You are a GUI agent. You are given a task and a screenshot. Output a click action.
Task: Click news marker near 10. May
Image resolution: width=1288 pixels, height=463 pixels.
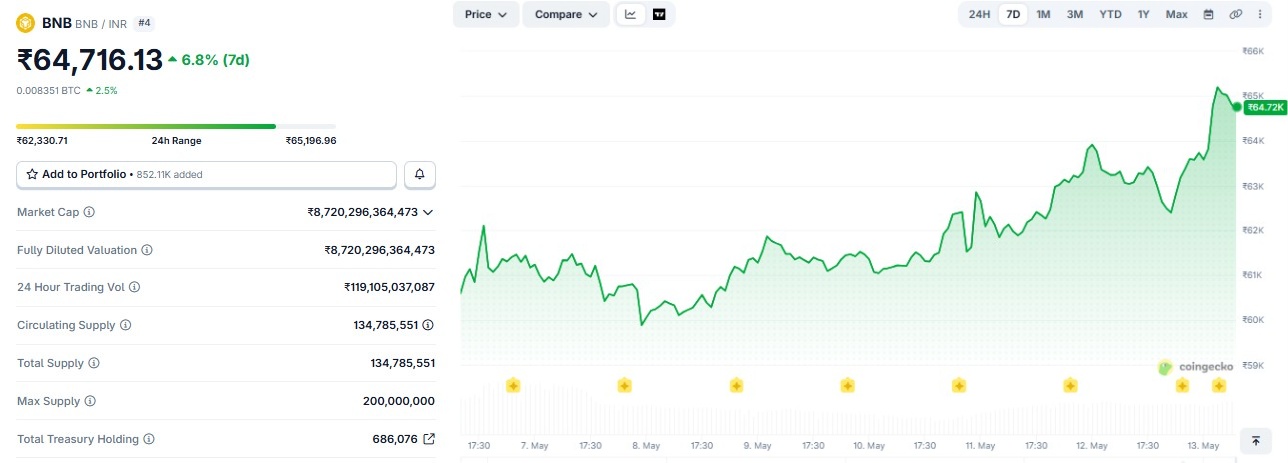[847, 385]
